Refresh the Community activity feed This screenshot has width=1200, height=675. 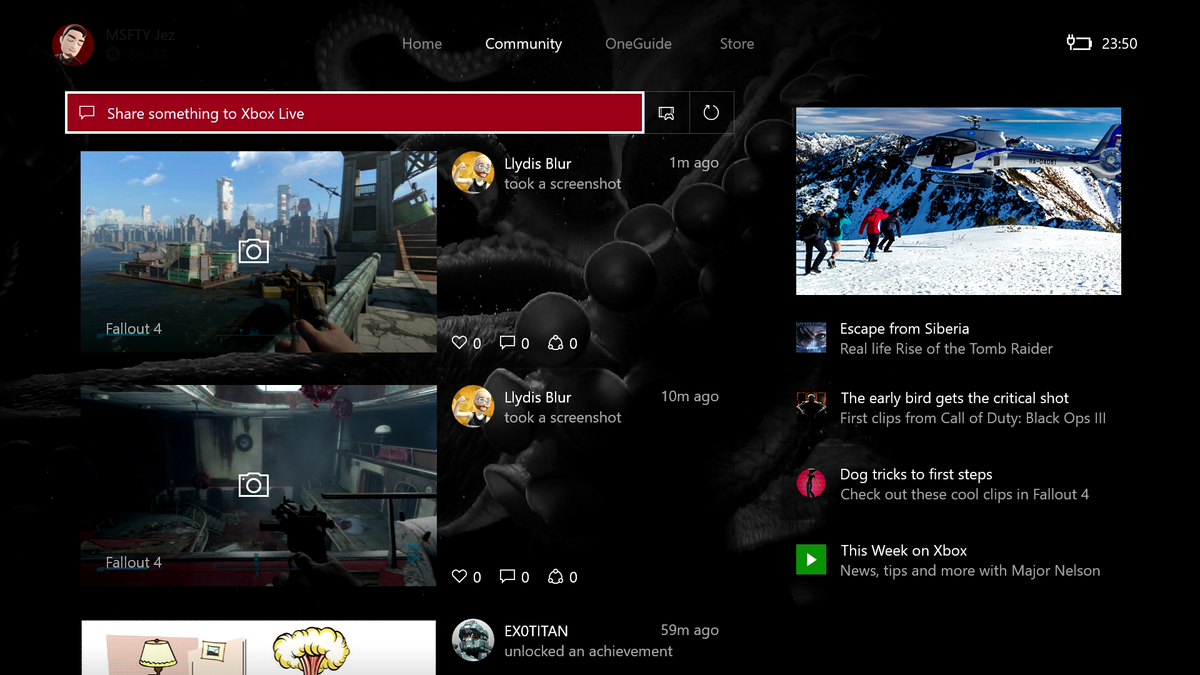[711, 112]
